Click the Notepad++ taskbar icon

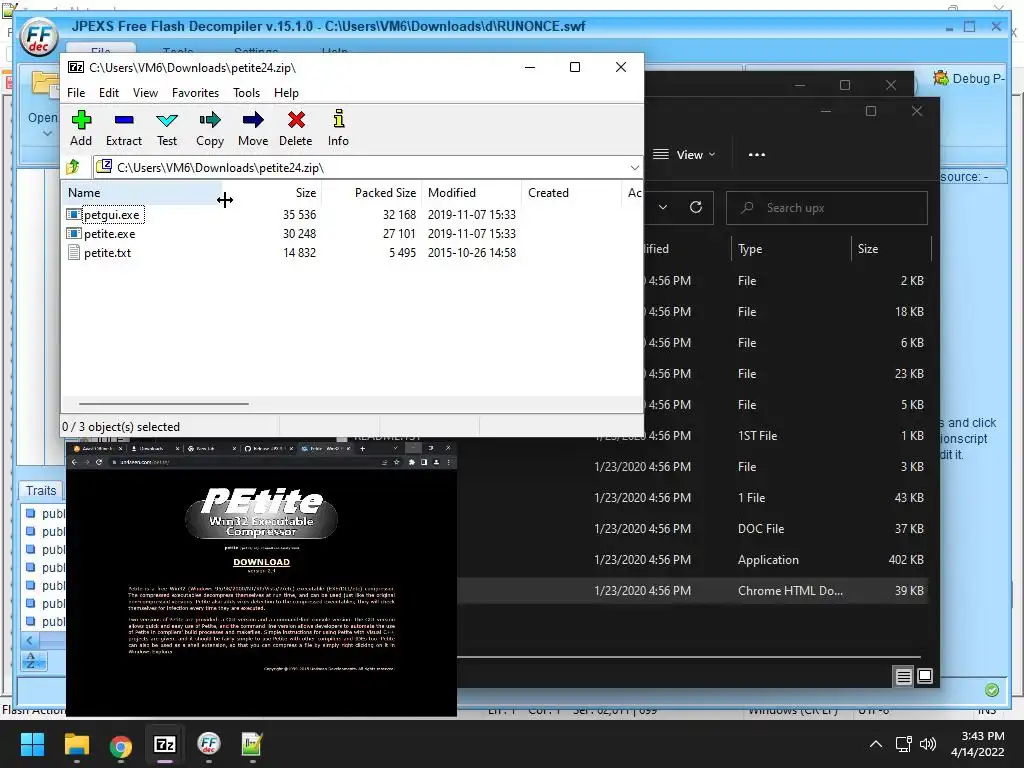(252, 744)
